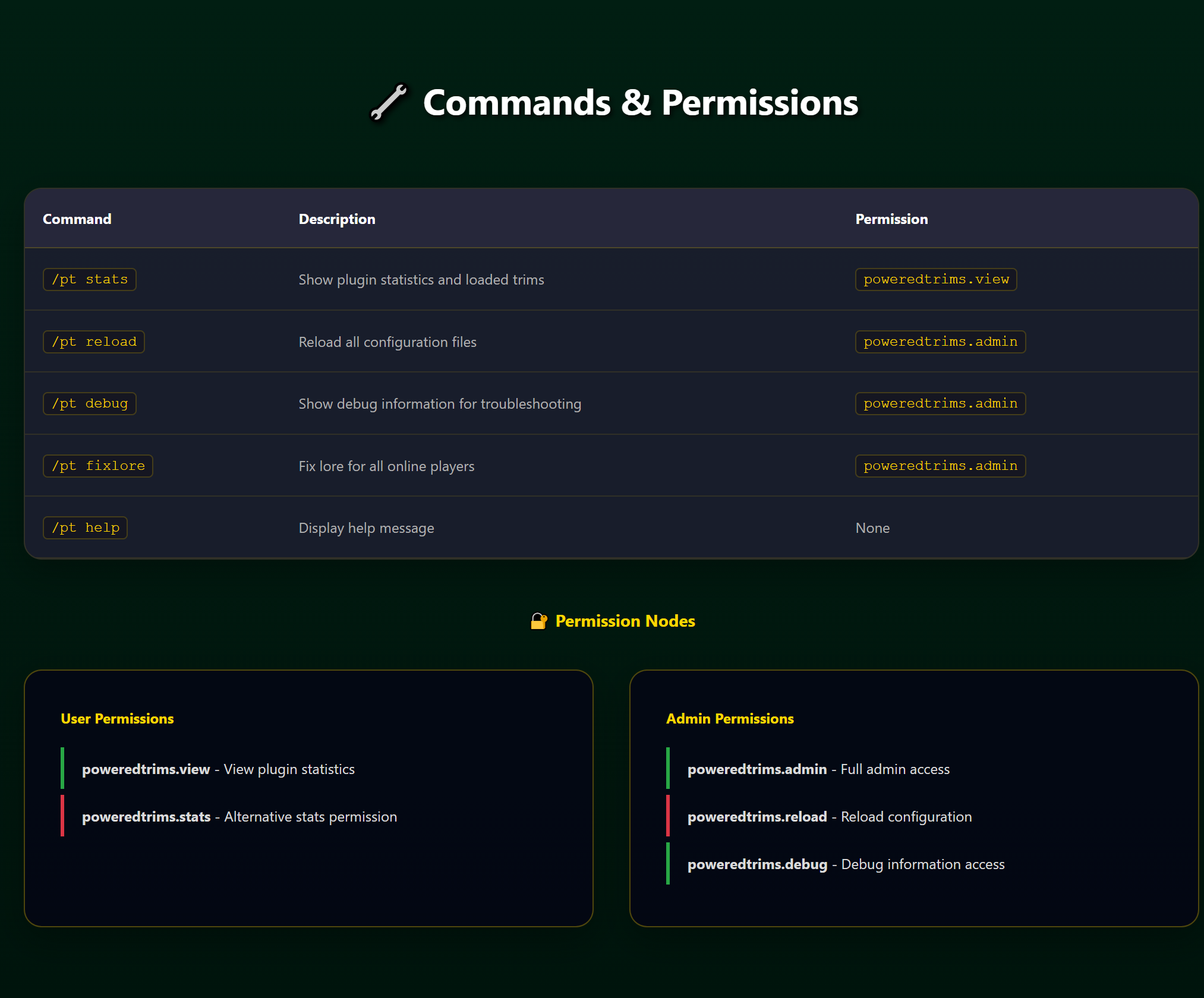Click the /pt debug command badge

click(90, 403)
